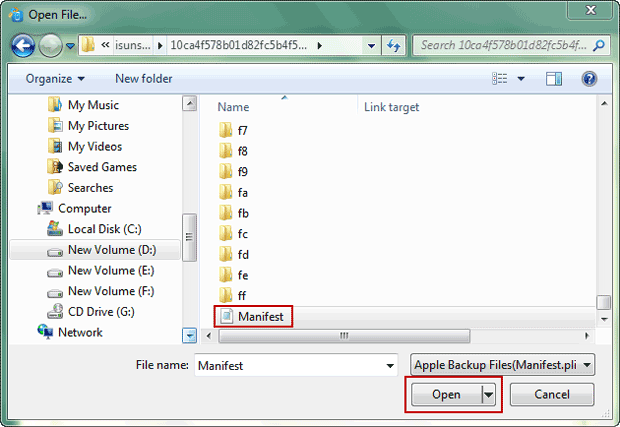Screen dimensions: 620x427
Task: Open Help with the question mark icon
Action: pyautogui.click(x=589, y=79)
